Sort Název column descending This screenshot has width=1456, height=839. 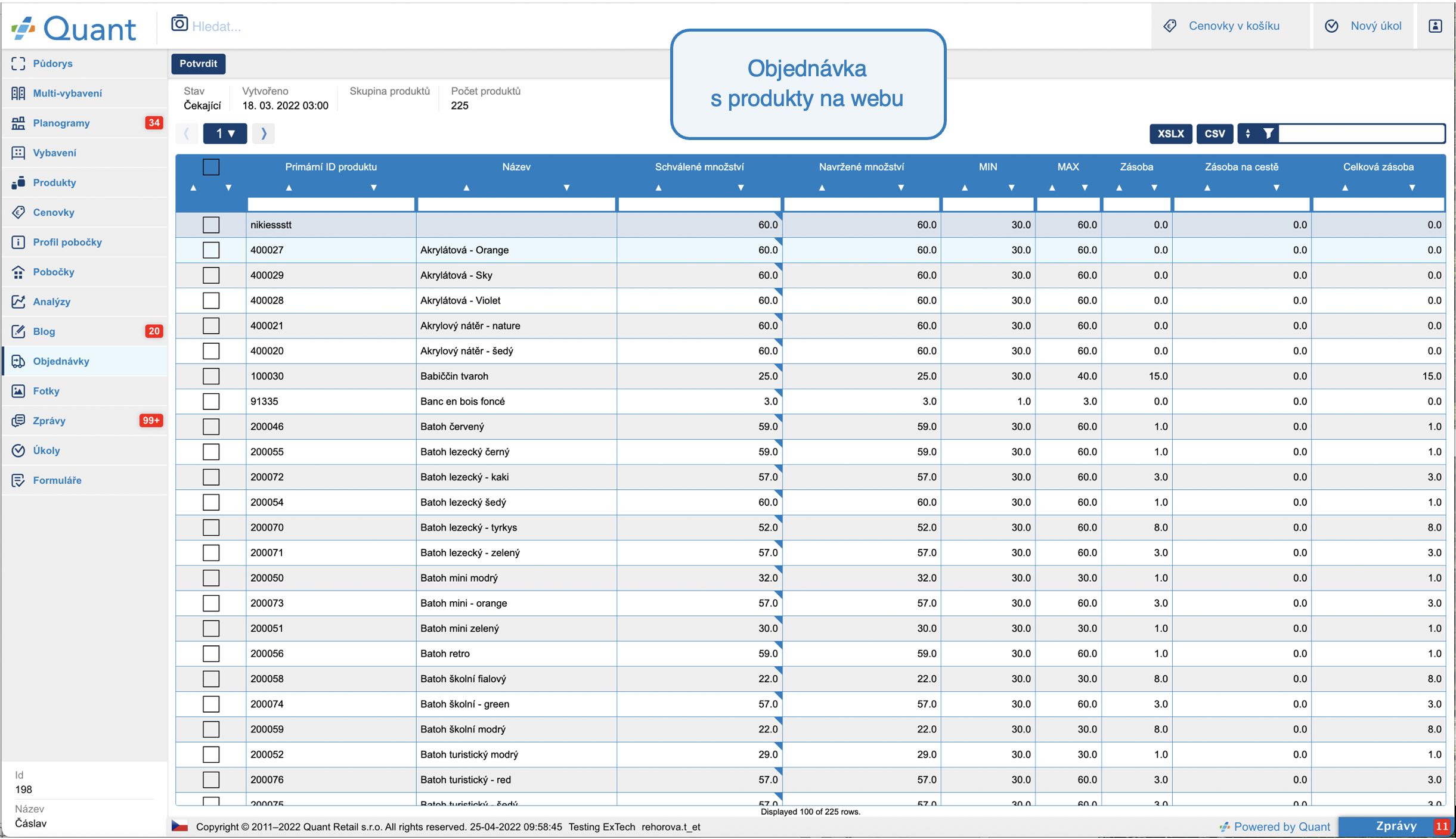click(566, 188)
